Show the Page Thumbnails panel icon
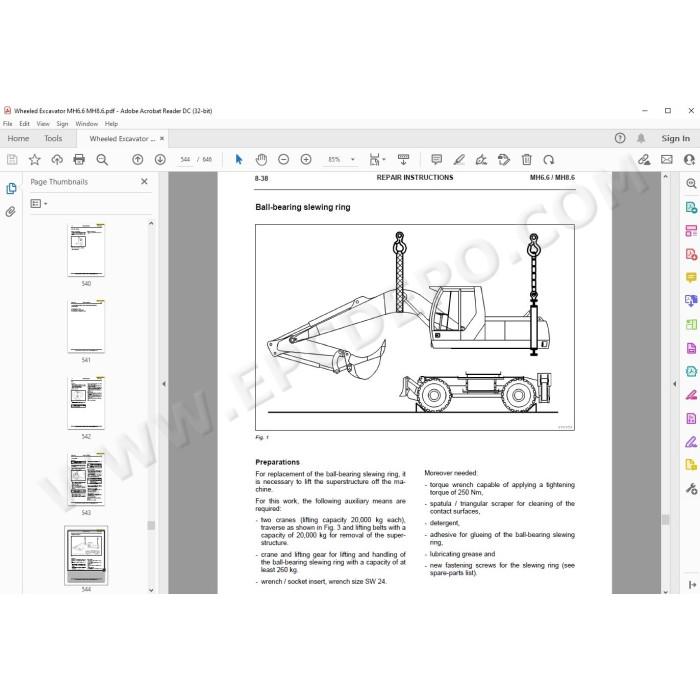Screen dimensions: 700x700 11,188
